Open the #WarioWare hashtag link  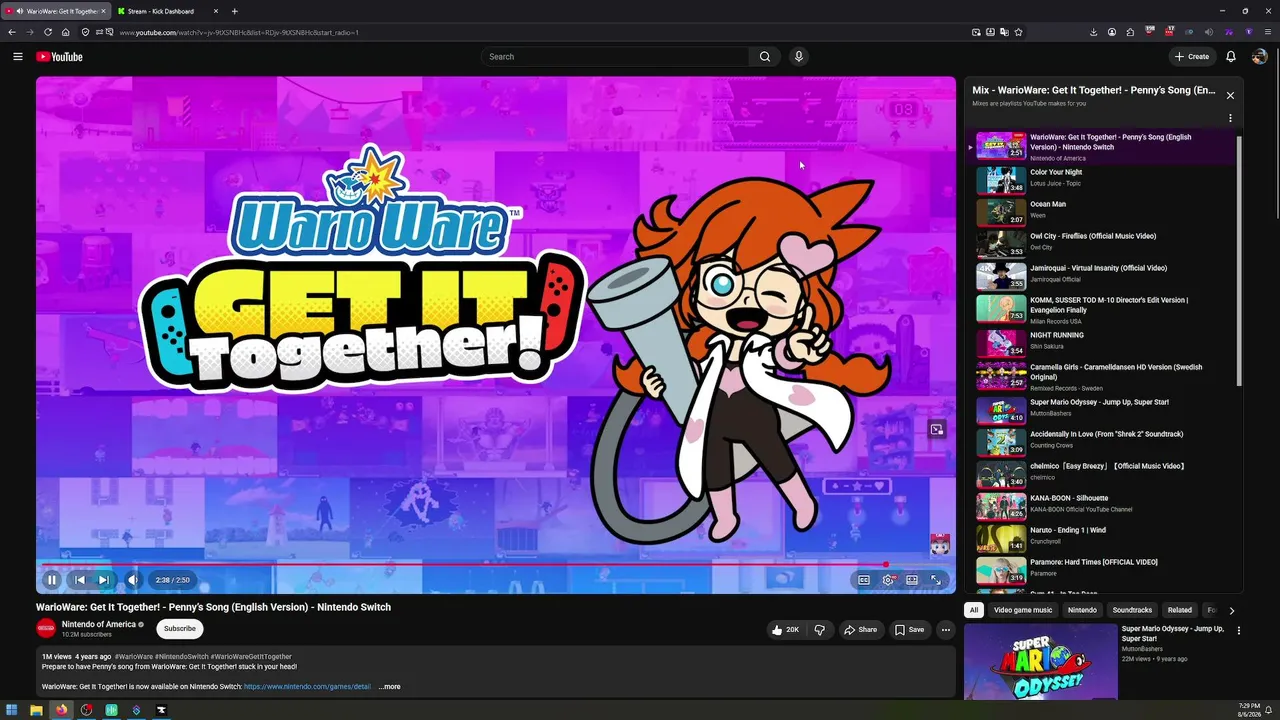pos(134,657)
